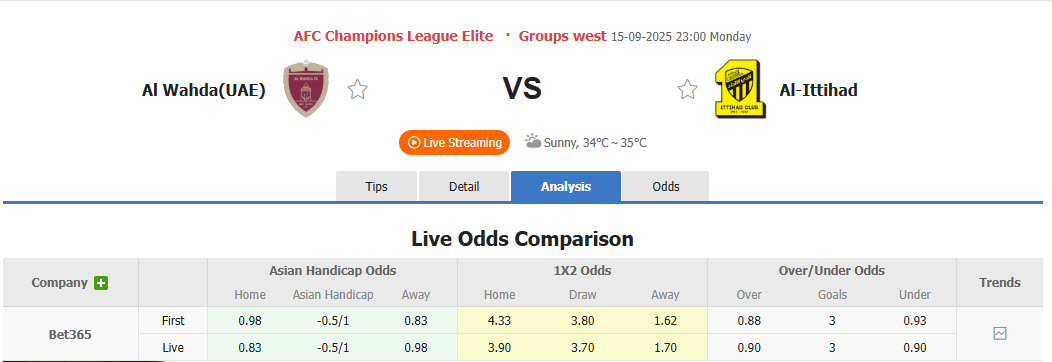Switch to the Tips tab
The height and width of the screenshot is (362, 1052).
(376, 186)
